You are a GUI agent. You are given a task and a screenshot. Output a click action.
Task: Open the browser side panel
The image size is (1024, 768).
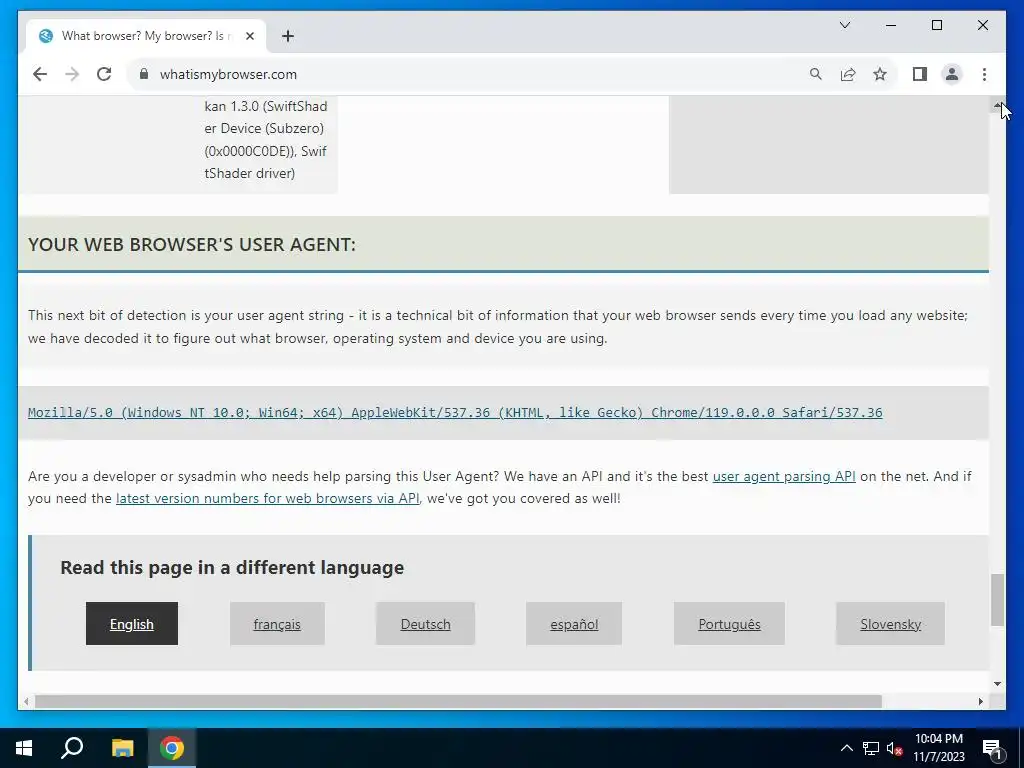point(920,74)
